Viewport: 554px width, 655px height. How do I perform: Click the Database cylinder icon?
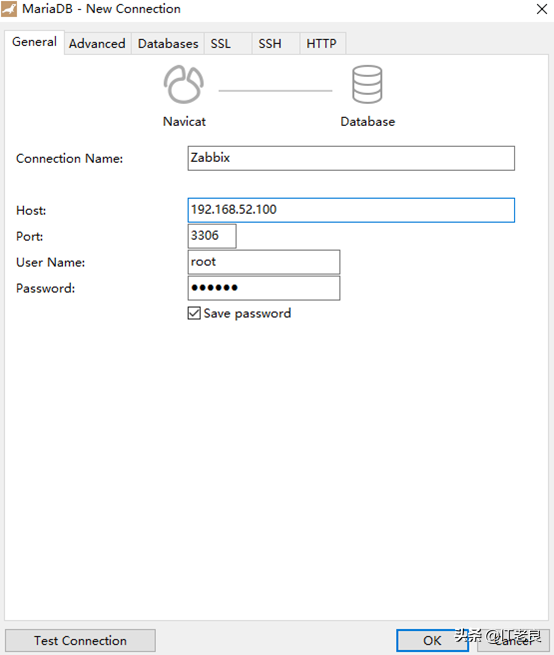(x=367, y=84)
